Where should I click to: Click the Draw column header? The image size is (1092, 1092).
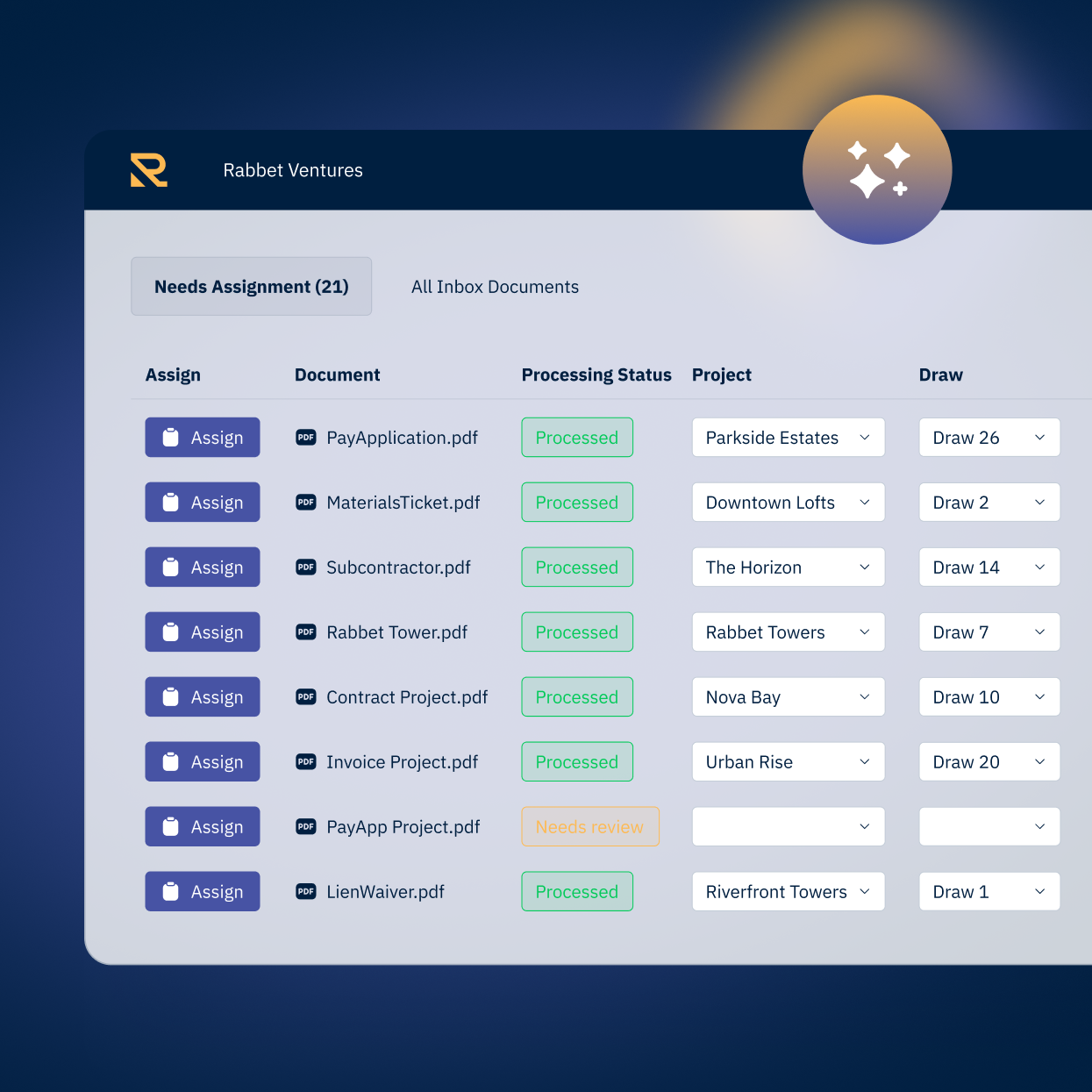click(x=941, y=375)
